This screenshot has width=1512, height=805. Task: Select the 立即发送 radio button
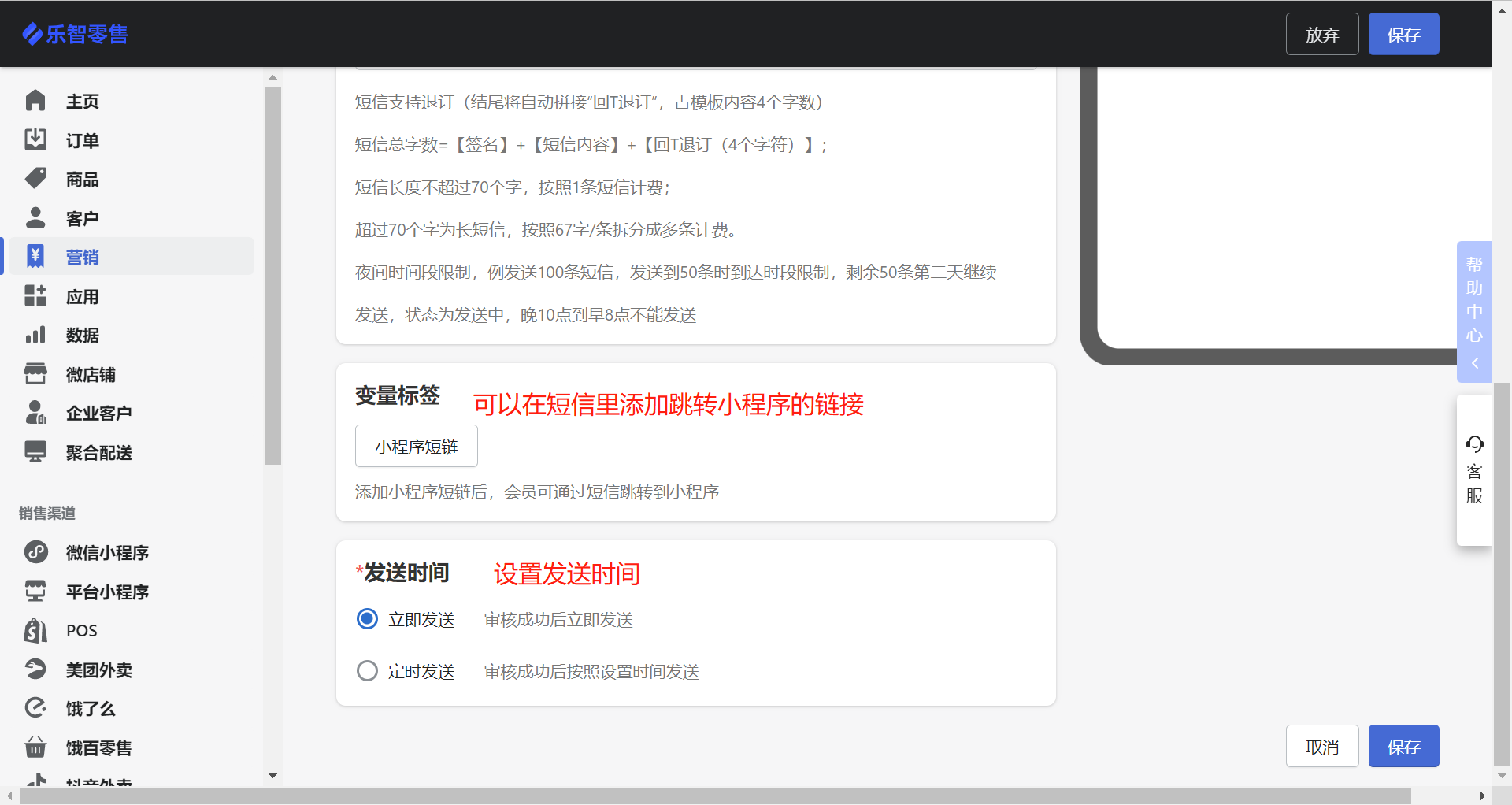click(367, 619)
